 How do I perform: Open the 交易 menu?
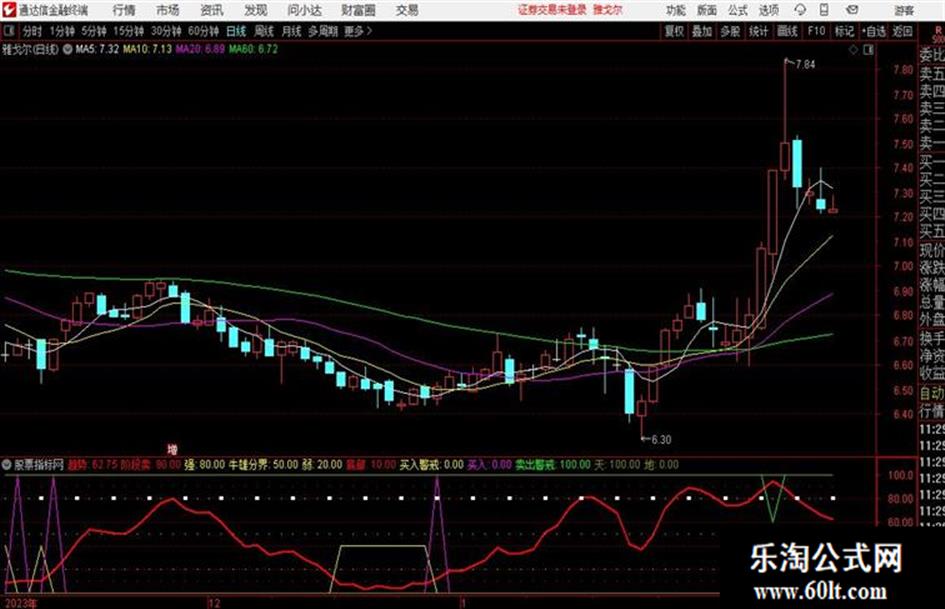tap(407, 10)
